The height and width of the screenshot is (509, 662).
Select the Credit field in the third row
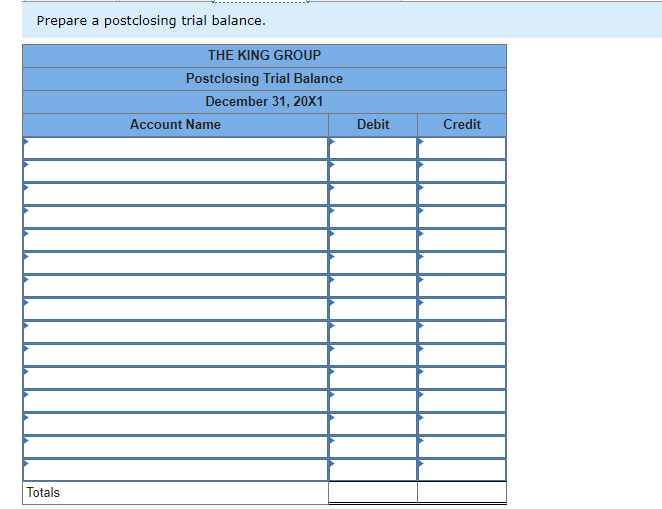[462, 194]
